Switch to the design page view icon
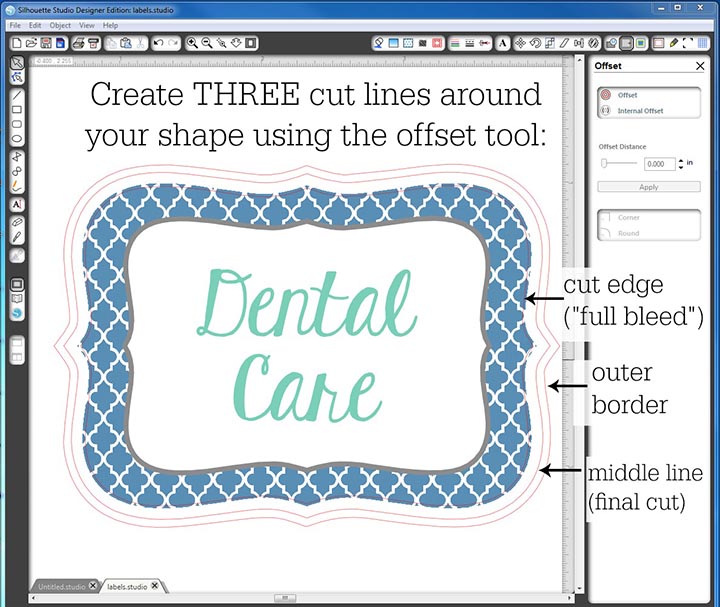This screenshot has height=607, width=720. point(17,284)
